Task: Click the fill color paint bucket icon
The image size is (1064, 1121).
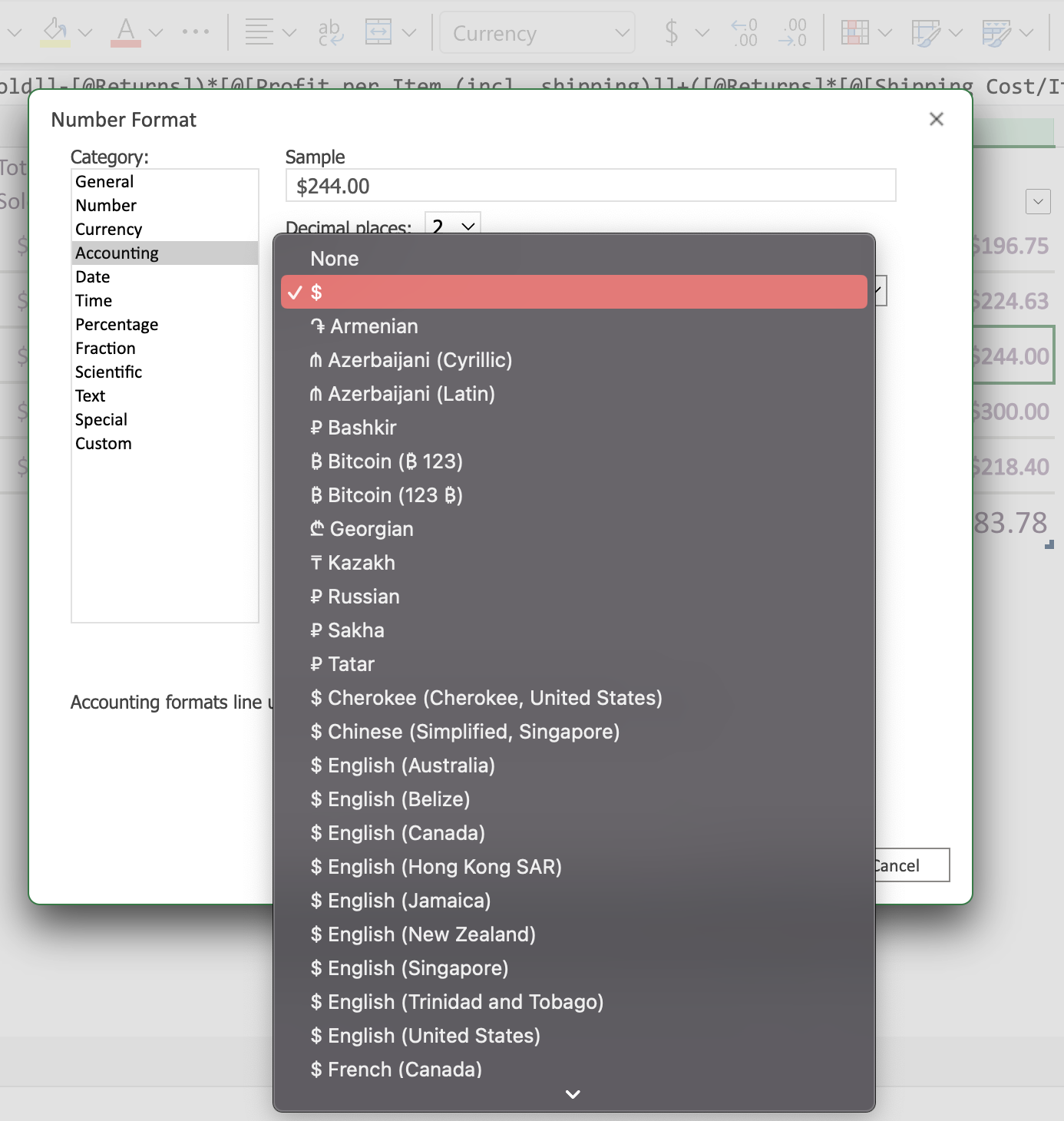Action: (55, 32)
